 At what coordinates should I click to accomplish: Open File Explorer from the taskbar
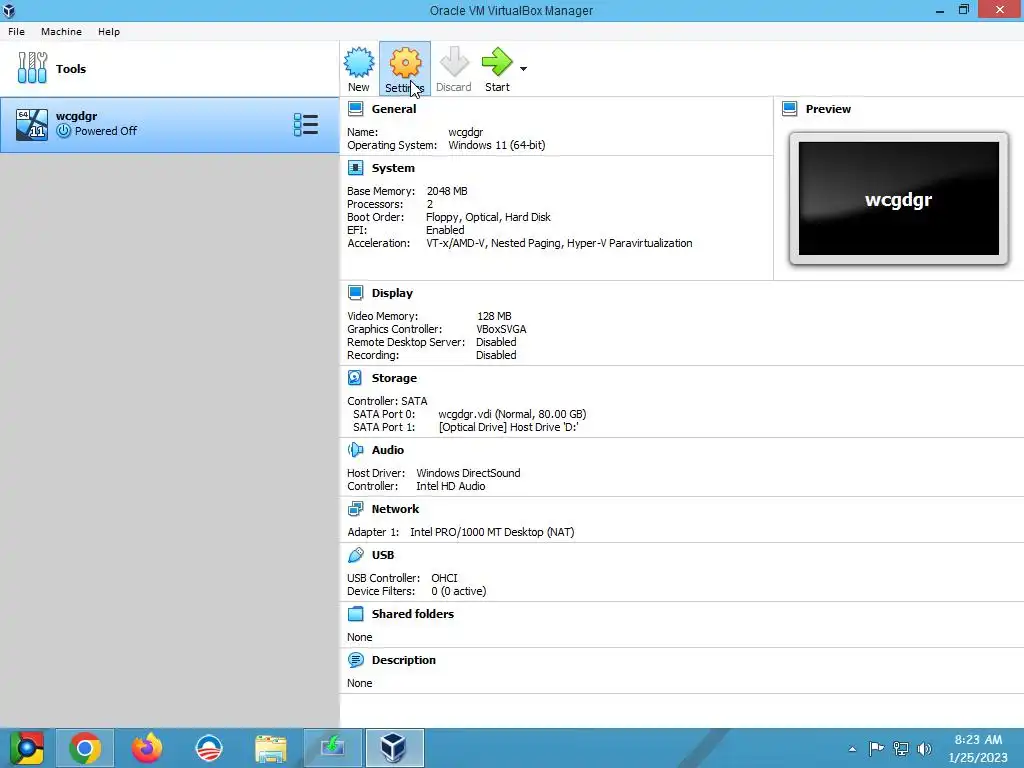point(271,748)
